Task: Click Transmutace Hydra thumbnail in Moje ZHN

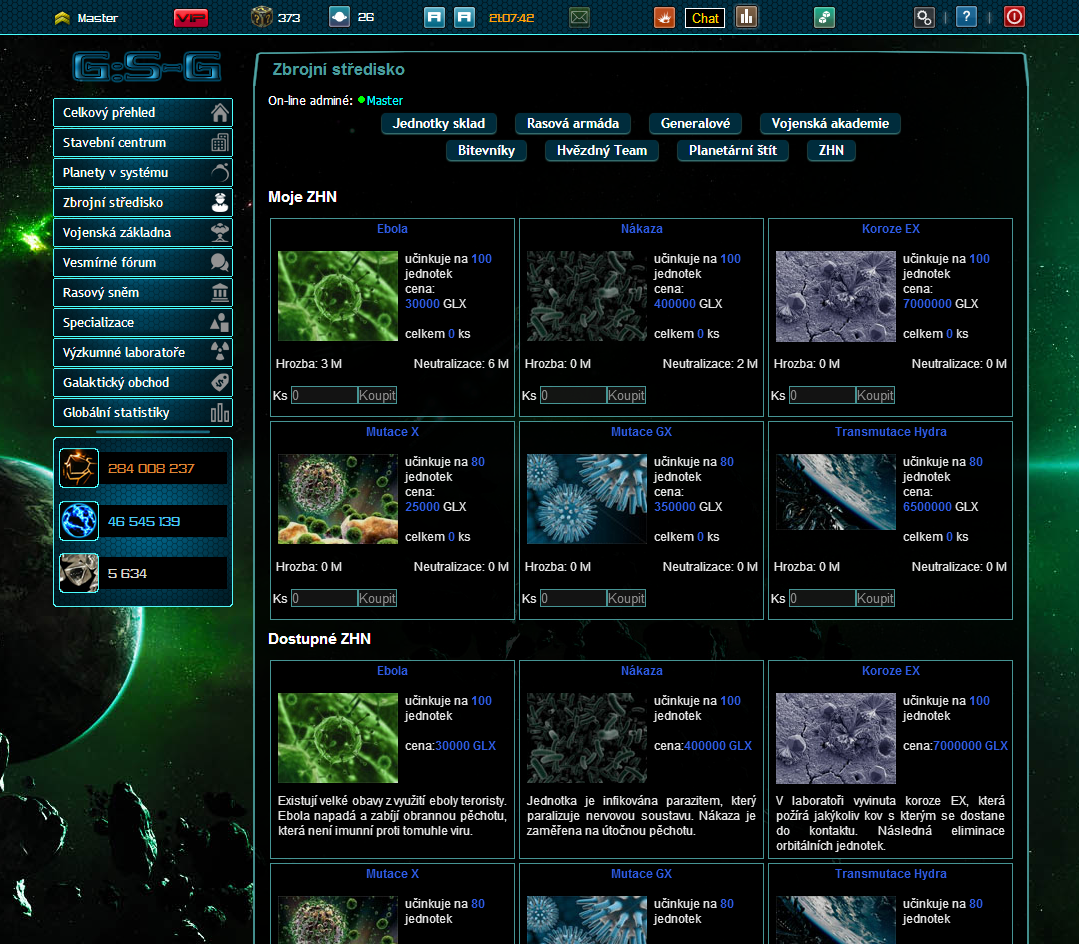Action: point(836,492)
